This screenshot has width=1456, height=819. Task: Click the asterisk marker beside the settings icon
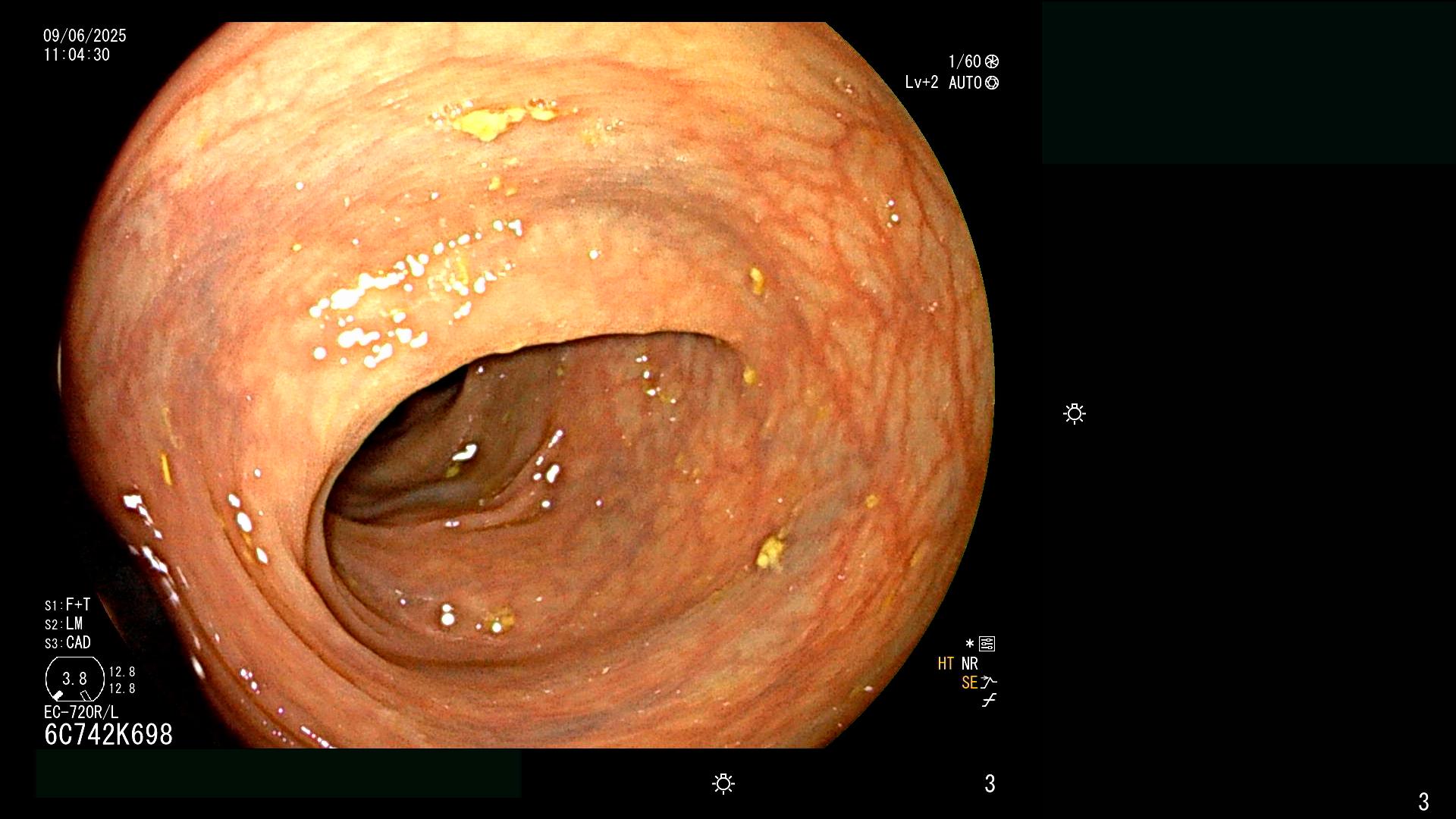point(969,644)
